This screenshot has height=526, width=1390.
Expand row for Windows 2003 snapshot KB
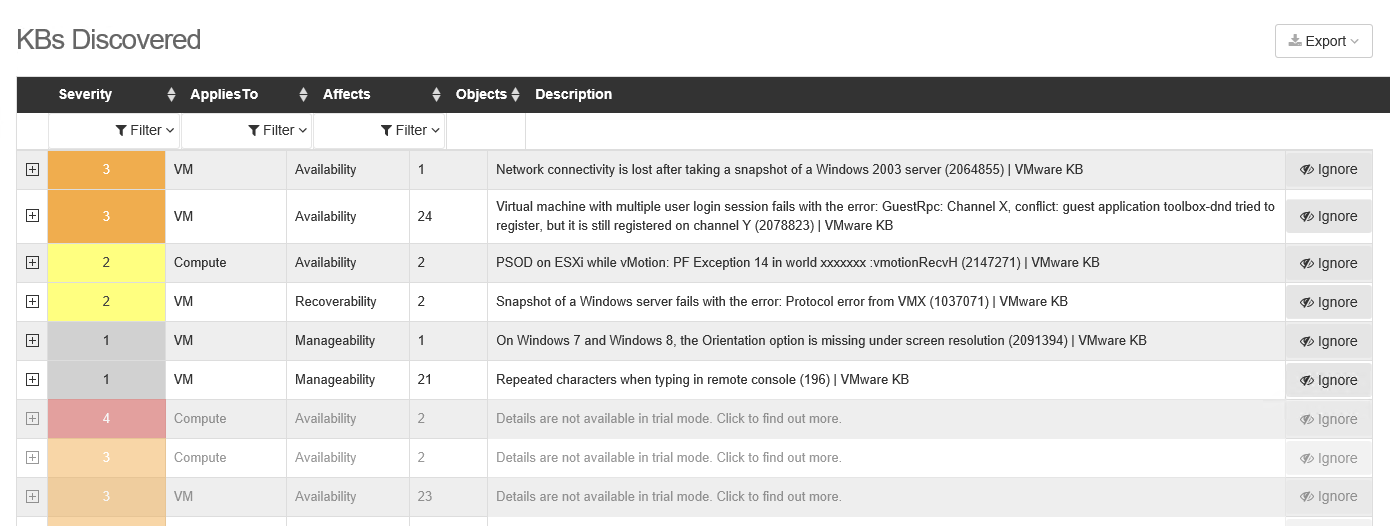click(32, 170)
